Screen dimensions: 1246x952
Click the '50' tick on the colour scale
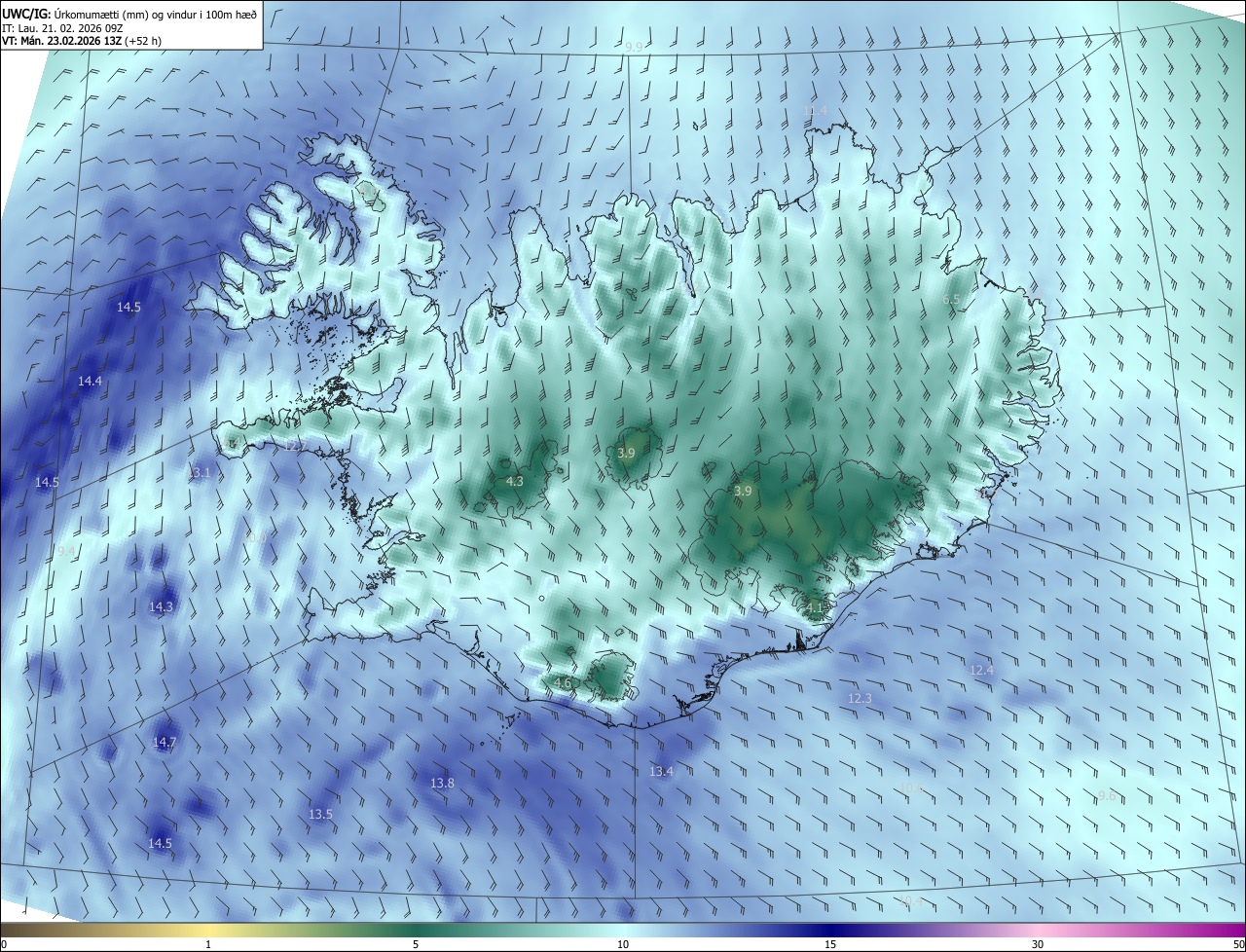click(x=1238, y=944)
